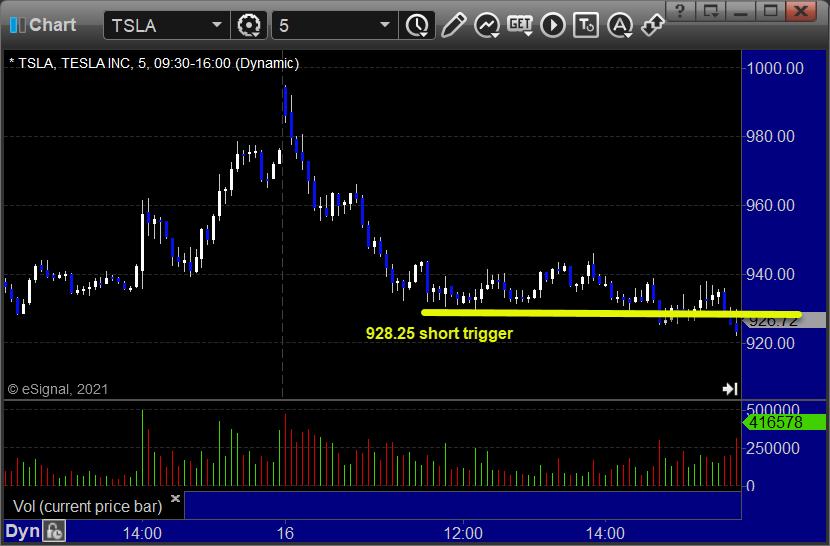Viewport: 830px width, 546px height.
Task: Click the 'To' trade toolbar icon
Action: [586, 25]
